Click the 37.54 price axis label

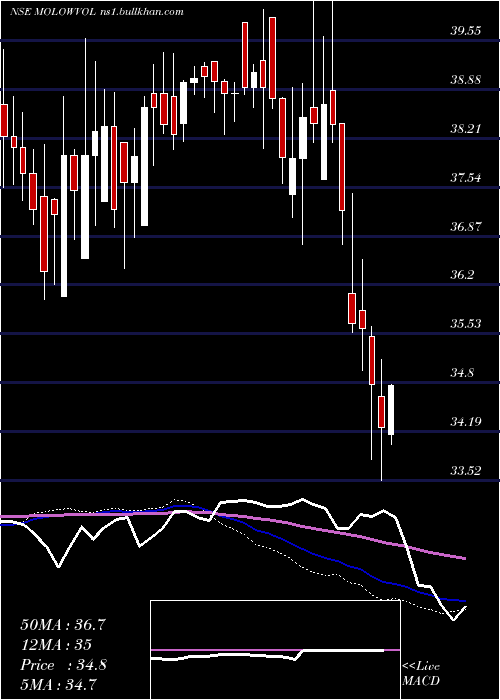(466, 178)
